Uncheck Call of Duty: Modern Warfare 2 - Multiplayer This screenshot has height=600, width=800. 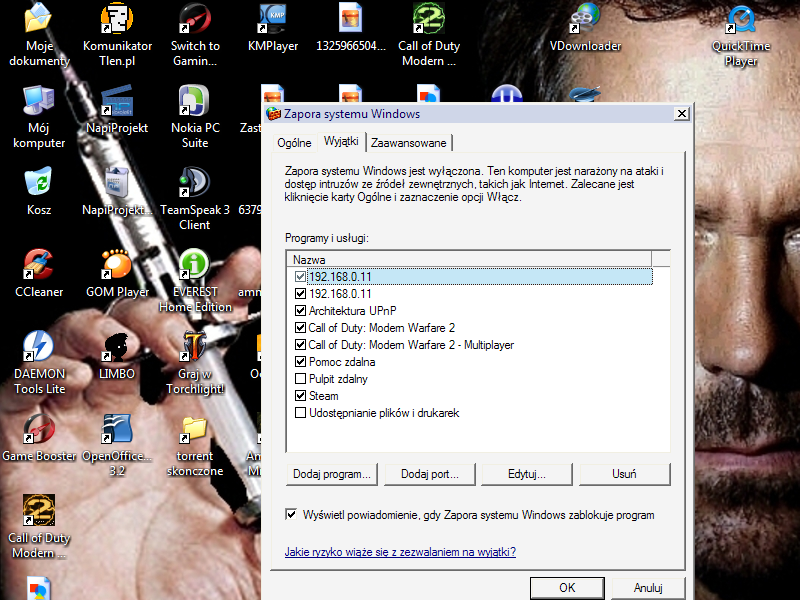tap(301, 345)
